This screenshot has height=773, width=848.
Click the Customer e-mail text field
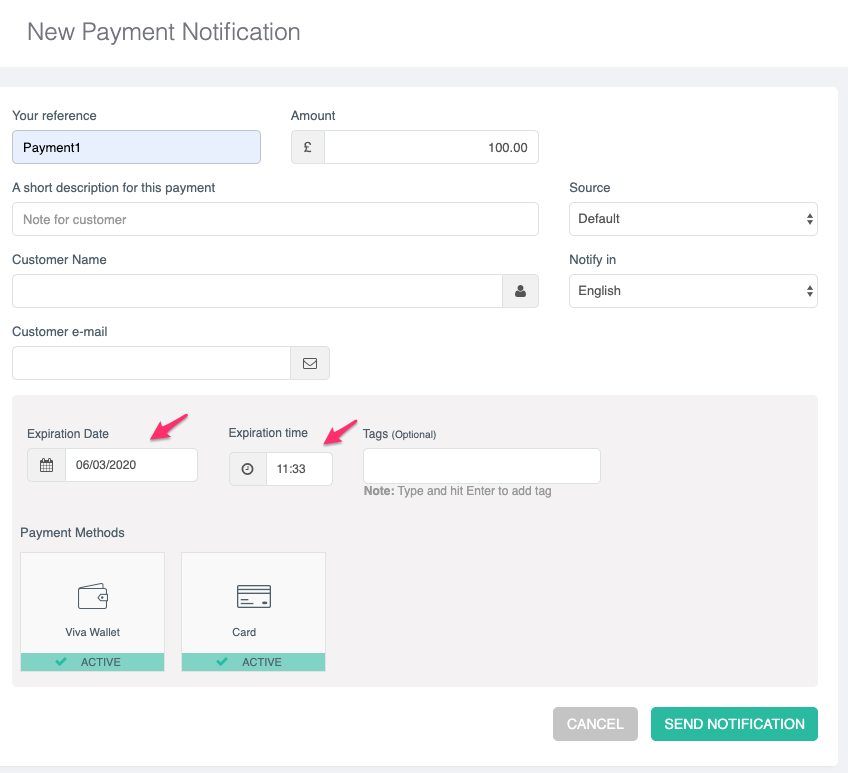tap(151, 363)
